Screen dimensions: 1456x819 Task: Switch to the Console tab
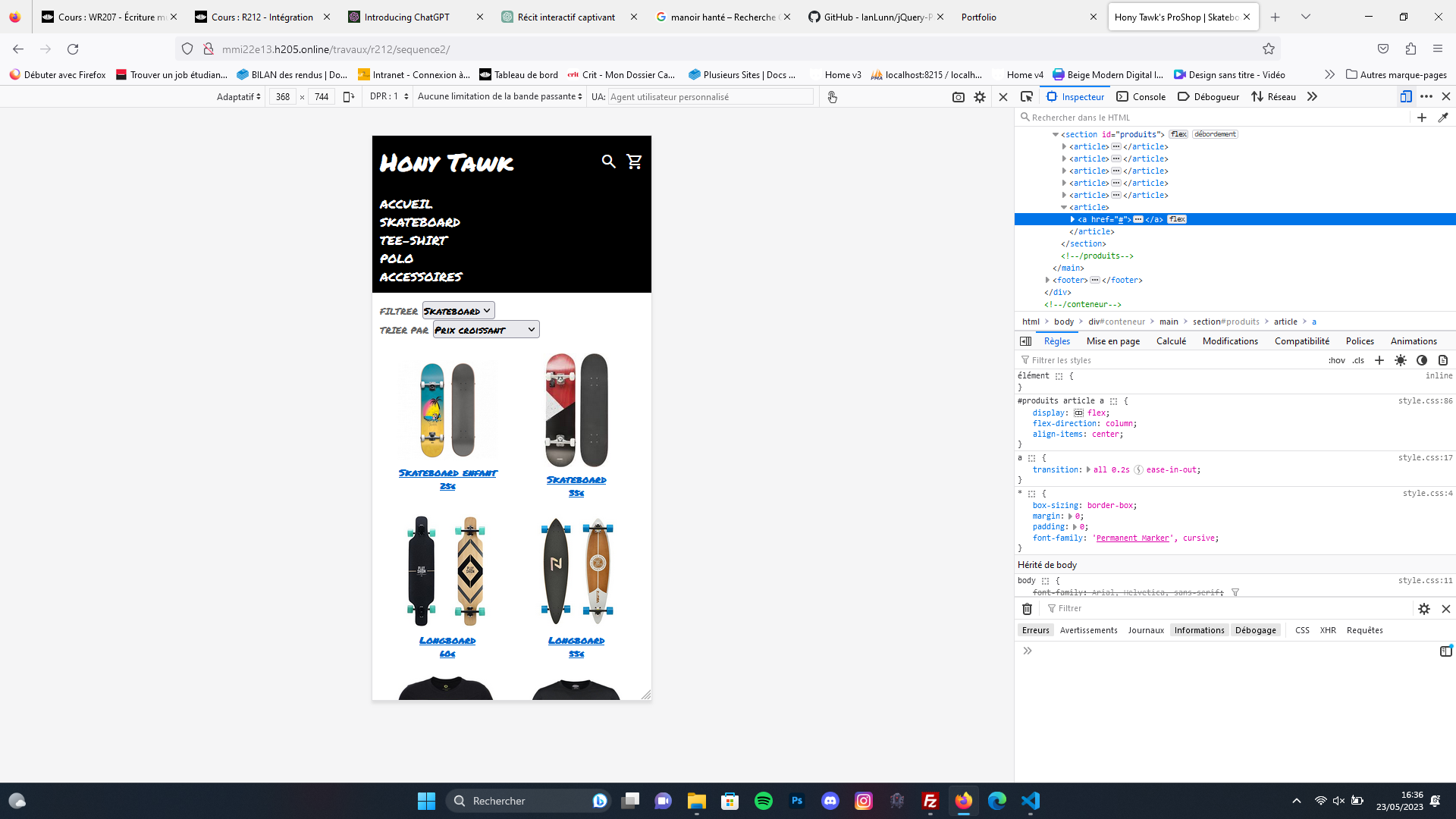click(x=1141, y=97)
